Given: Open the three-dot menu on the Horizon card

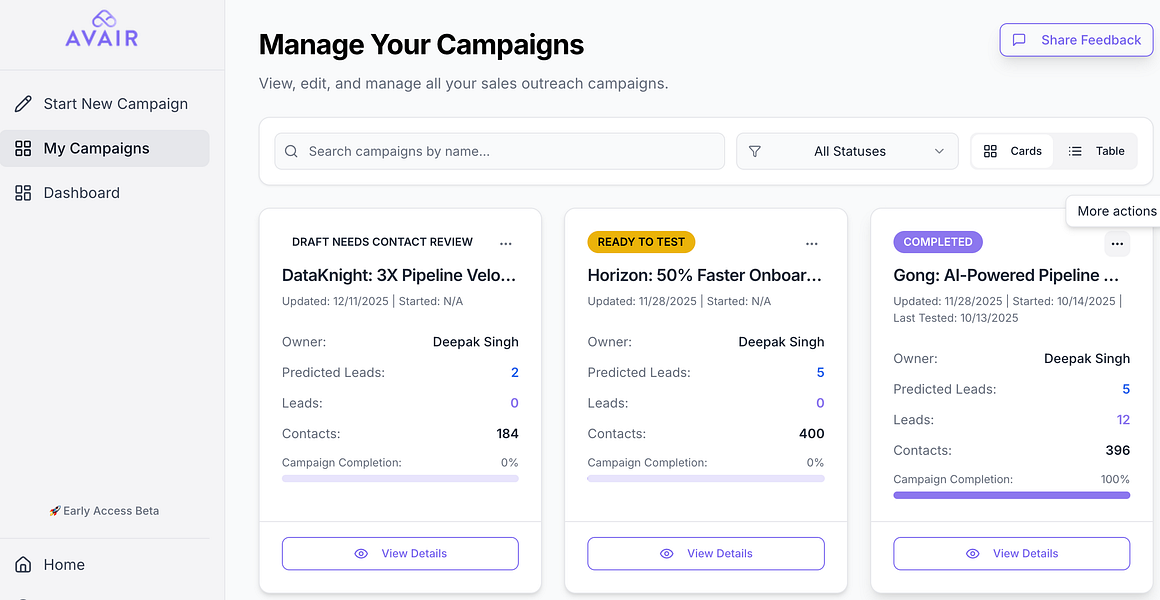Looking at the screenshot, I should (812, 243).
